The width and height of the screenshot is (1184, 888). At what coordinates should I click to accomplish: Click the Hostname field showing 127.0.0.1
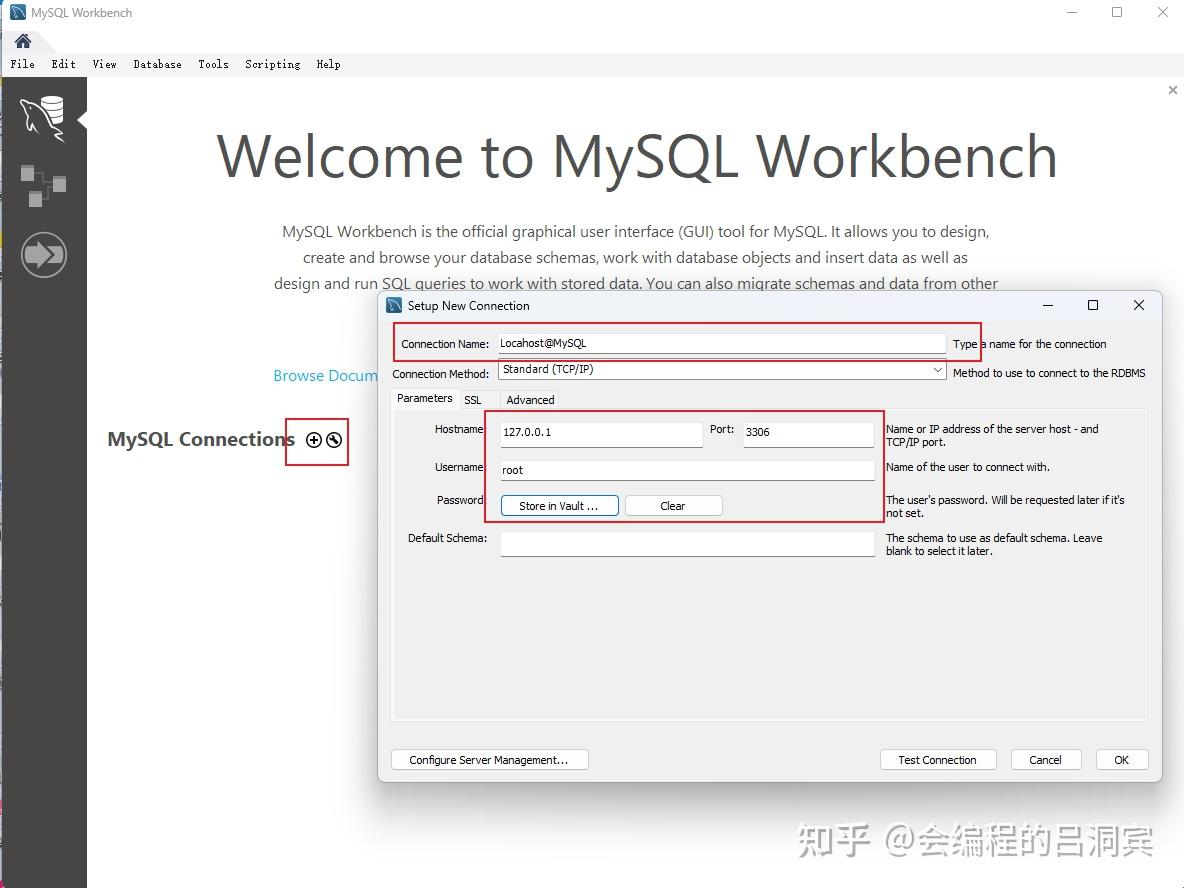[x=602, y=433]
